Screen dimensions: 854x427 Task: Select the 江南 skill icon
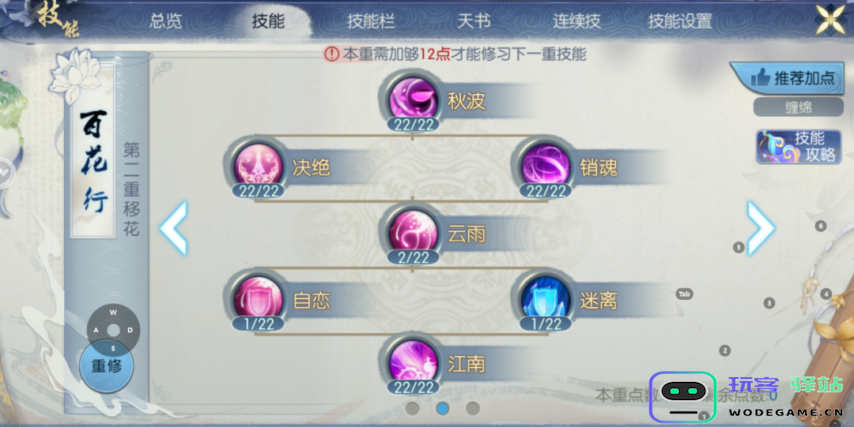click(413, 363)
